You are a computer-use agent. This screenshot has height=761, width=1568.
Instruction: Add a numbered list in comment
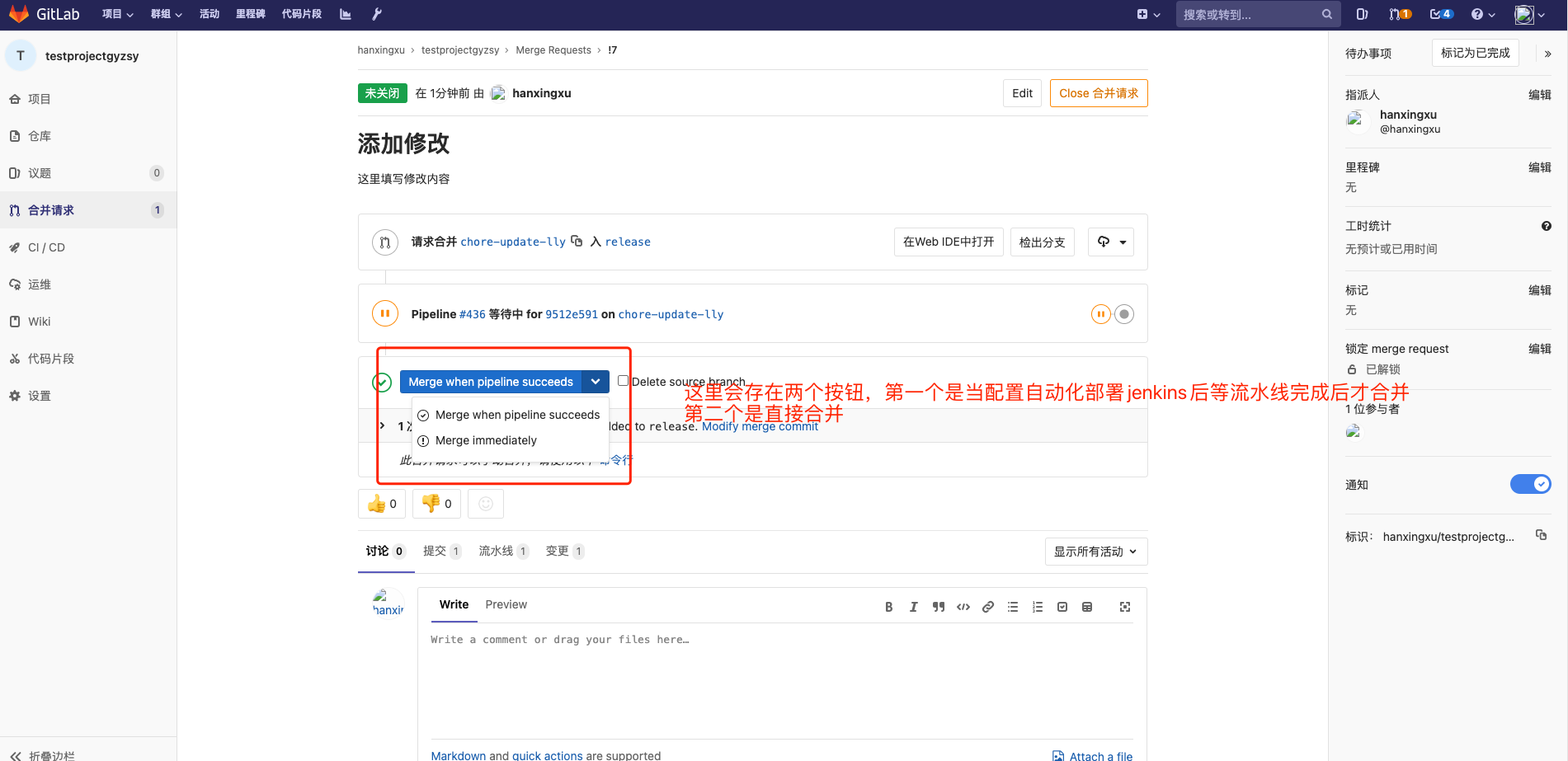pos(1038,607)
